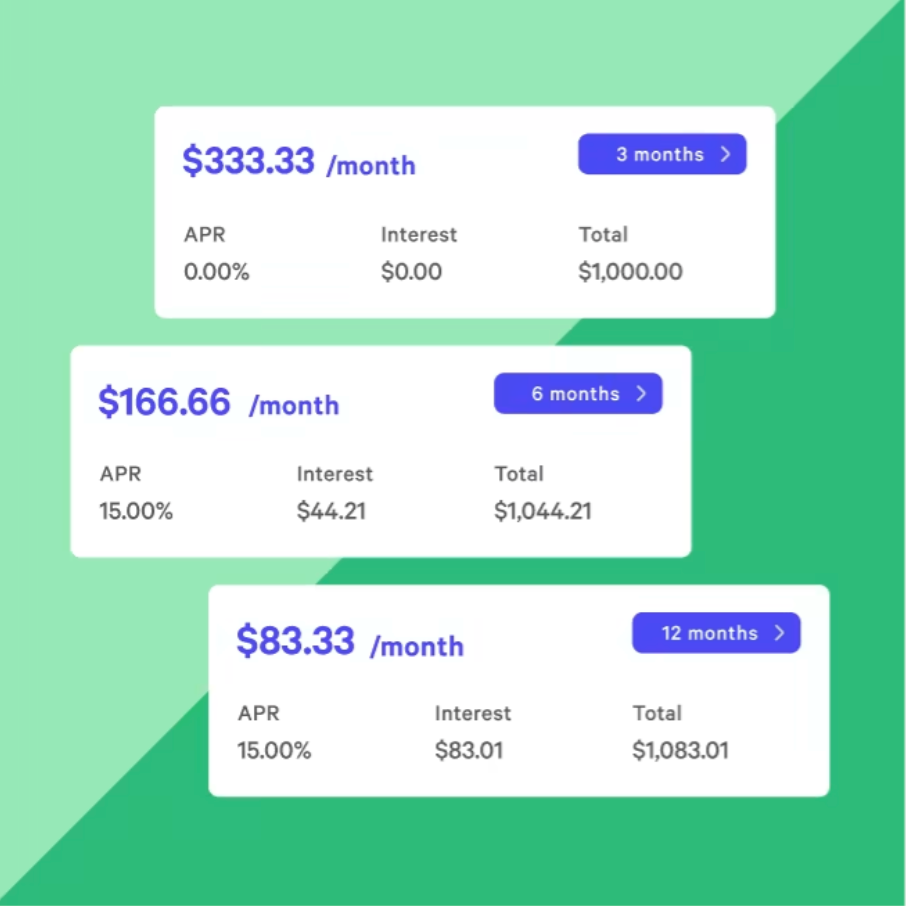Click the $83.01 interest amount

pyautogui.click(x=468, y=751)
